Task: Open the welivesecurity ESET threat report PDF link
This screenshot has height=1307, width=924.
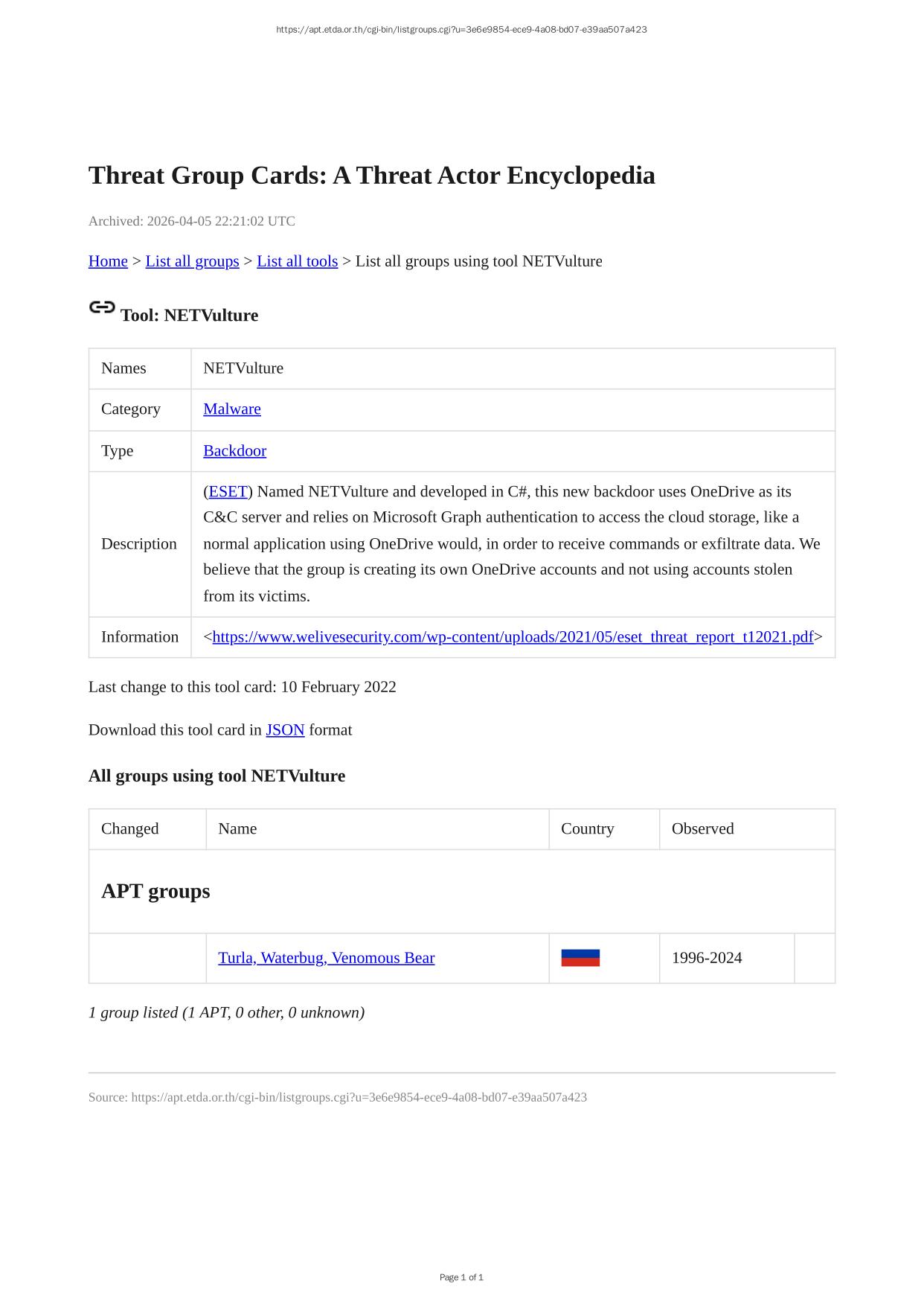Action: click(x=513, y=637)
